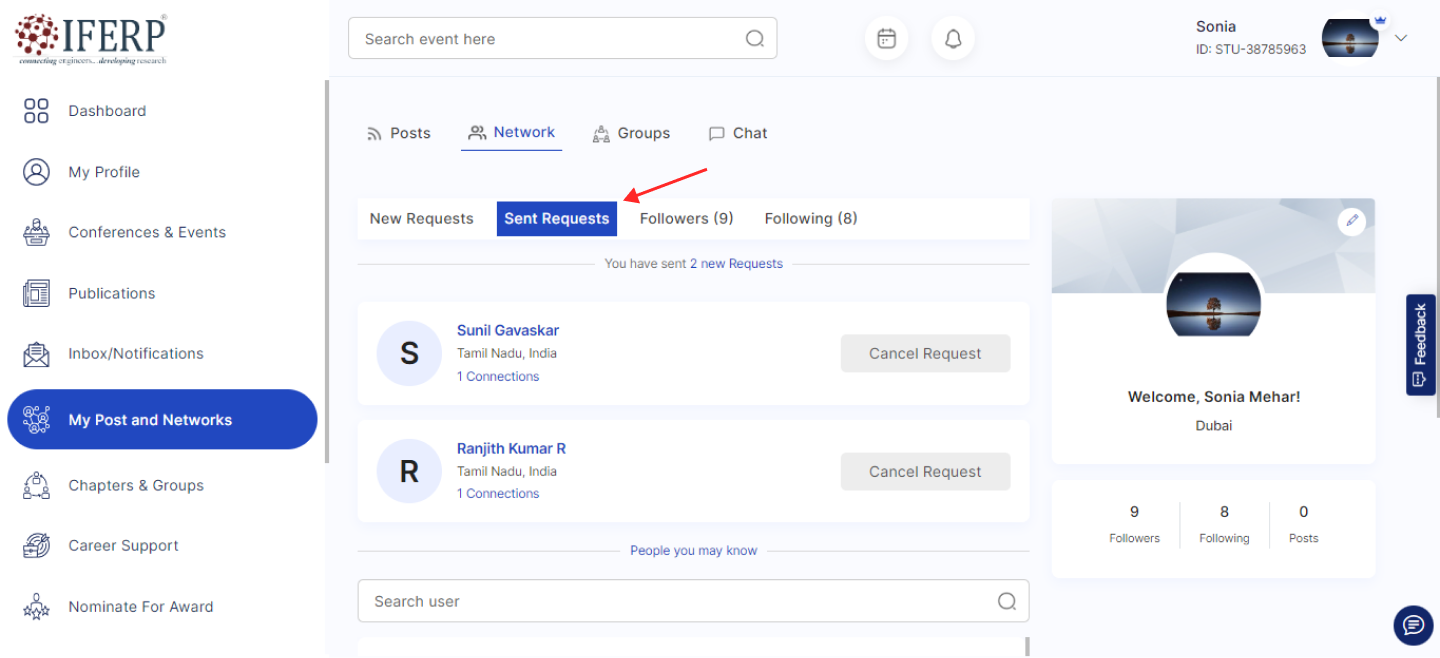
Task: Open the chat bubble support icon
Action: [1412, 625]
